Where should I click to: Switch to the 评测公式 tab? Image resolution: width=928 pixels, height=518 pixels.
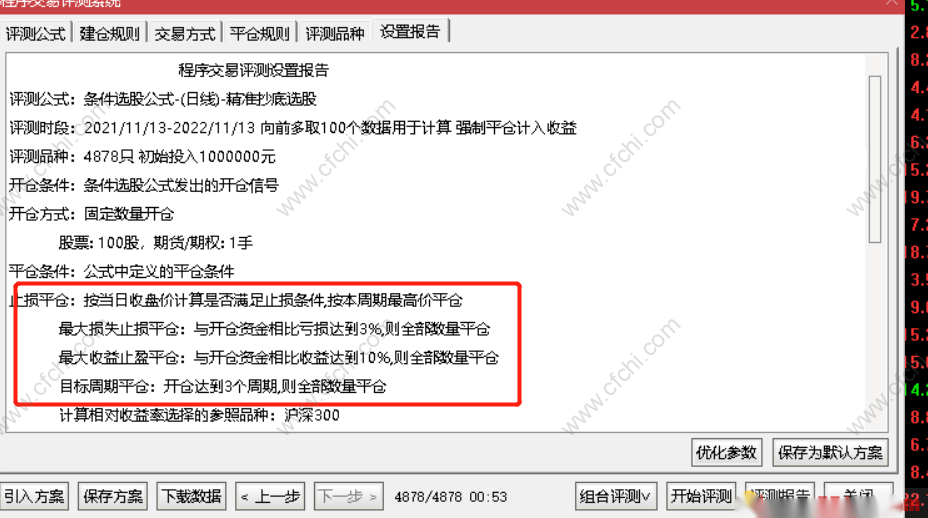(x=36, y=33)
